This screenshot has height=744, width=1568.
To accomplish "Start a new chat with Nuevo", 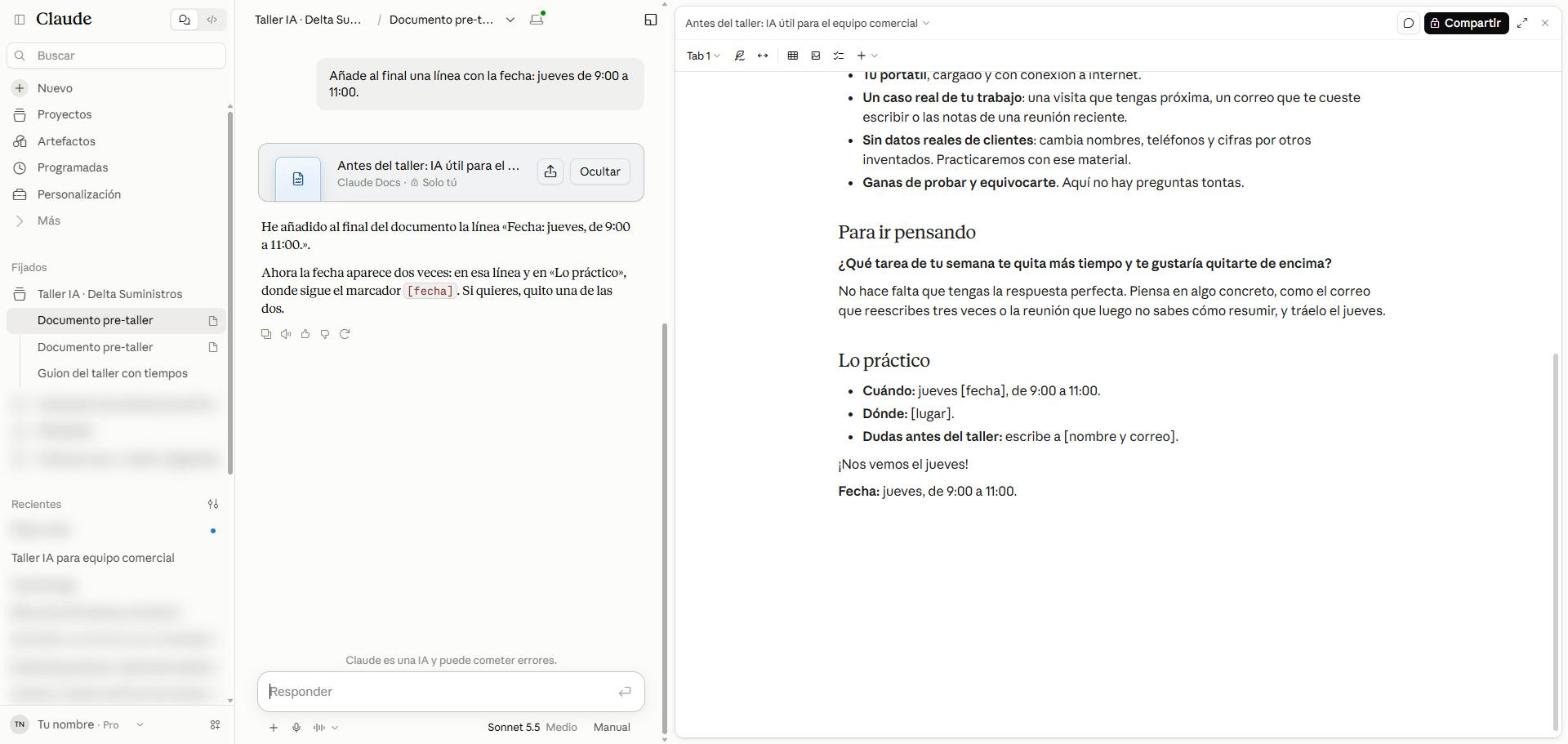I will click(x=116, y=88).
